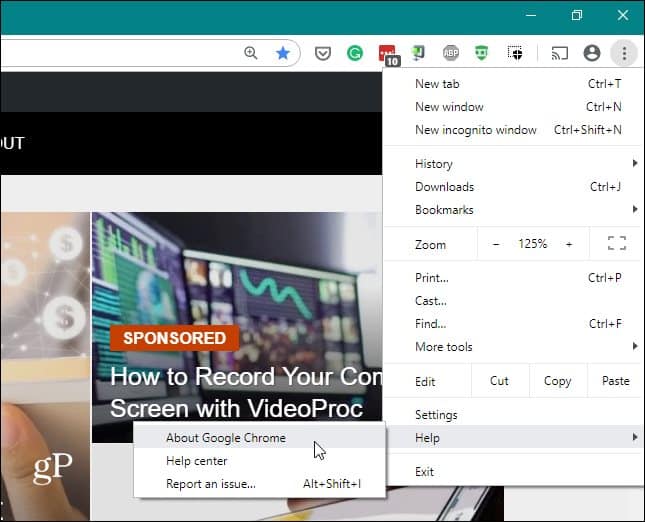Click the Copy button in Edit row
The height and width of the screenshot is (522, 645).
click(557, 381)
